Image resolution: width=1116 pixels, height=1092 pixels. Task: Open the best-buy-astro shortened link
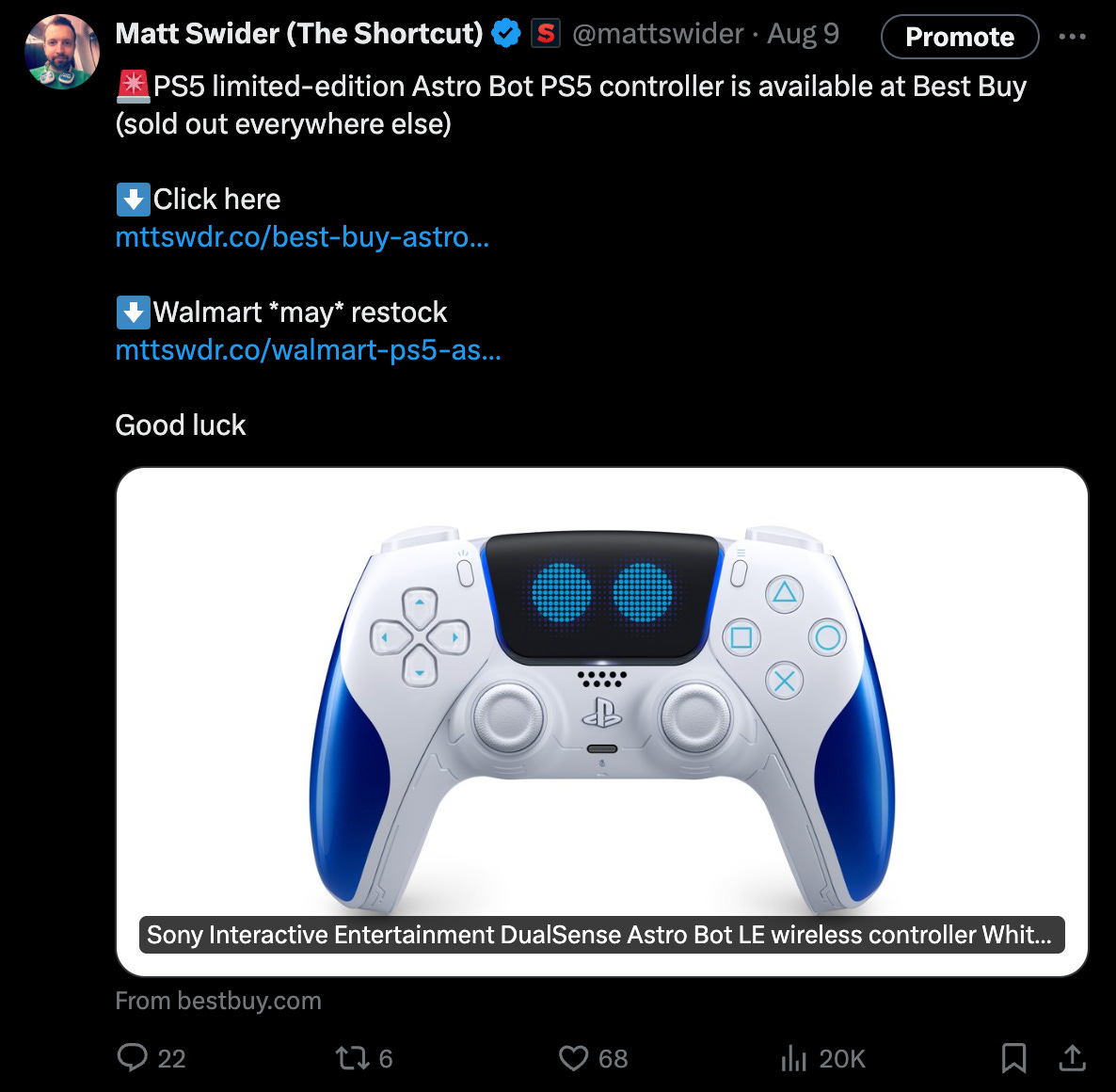301,237
